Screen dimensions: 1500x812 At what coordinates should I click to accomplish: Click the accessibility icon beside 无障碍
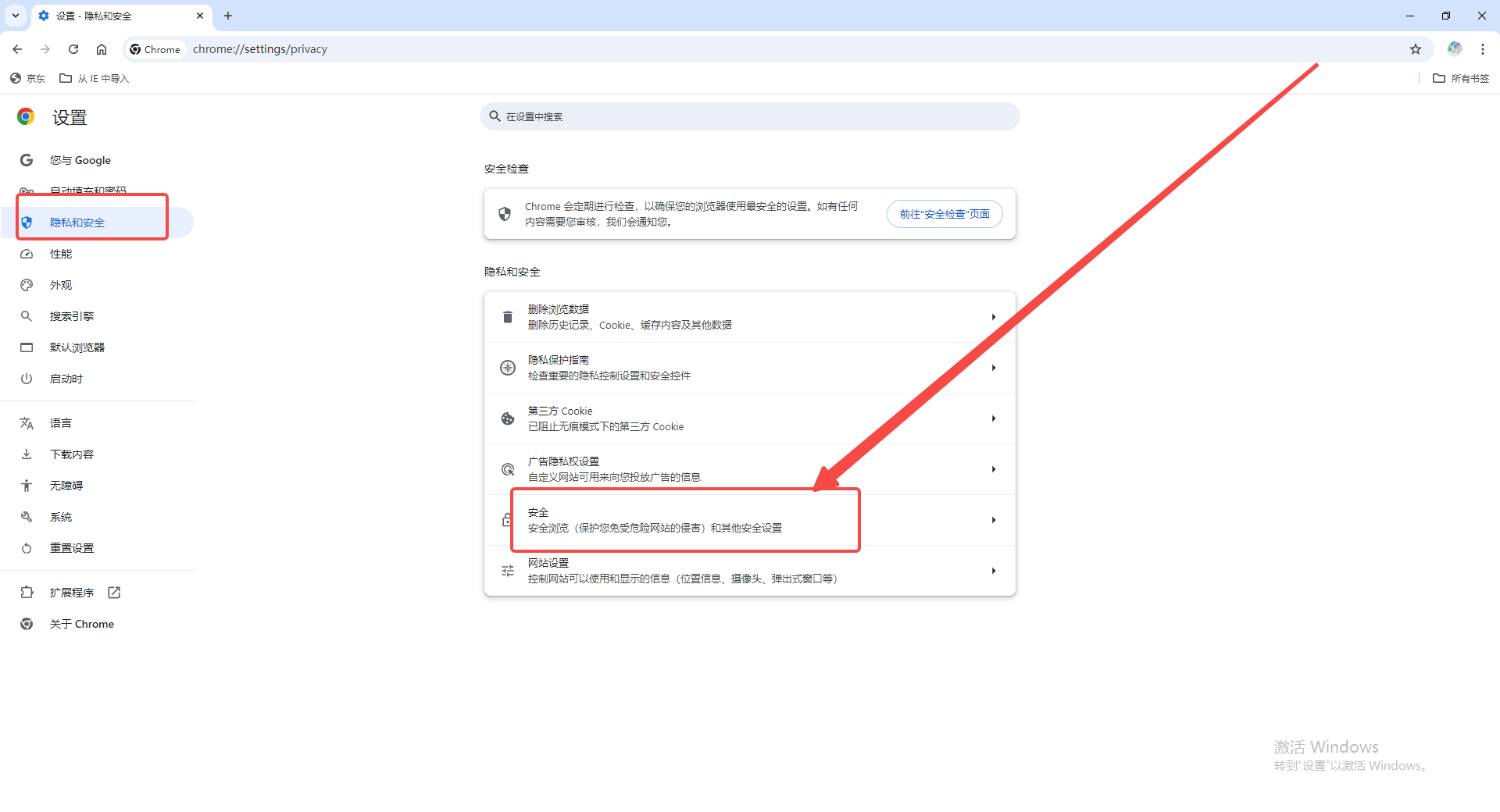27,486
